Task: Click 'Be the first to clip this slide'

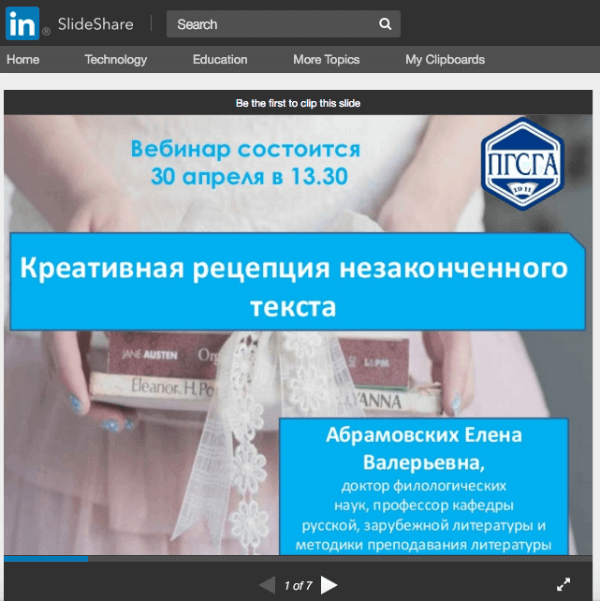Action: (298, 103)
